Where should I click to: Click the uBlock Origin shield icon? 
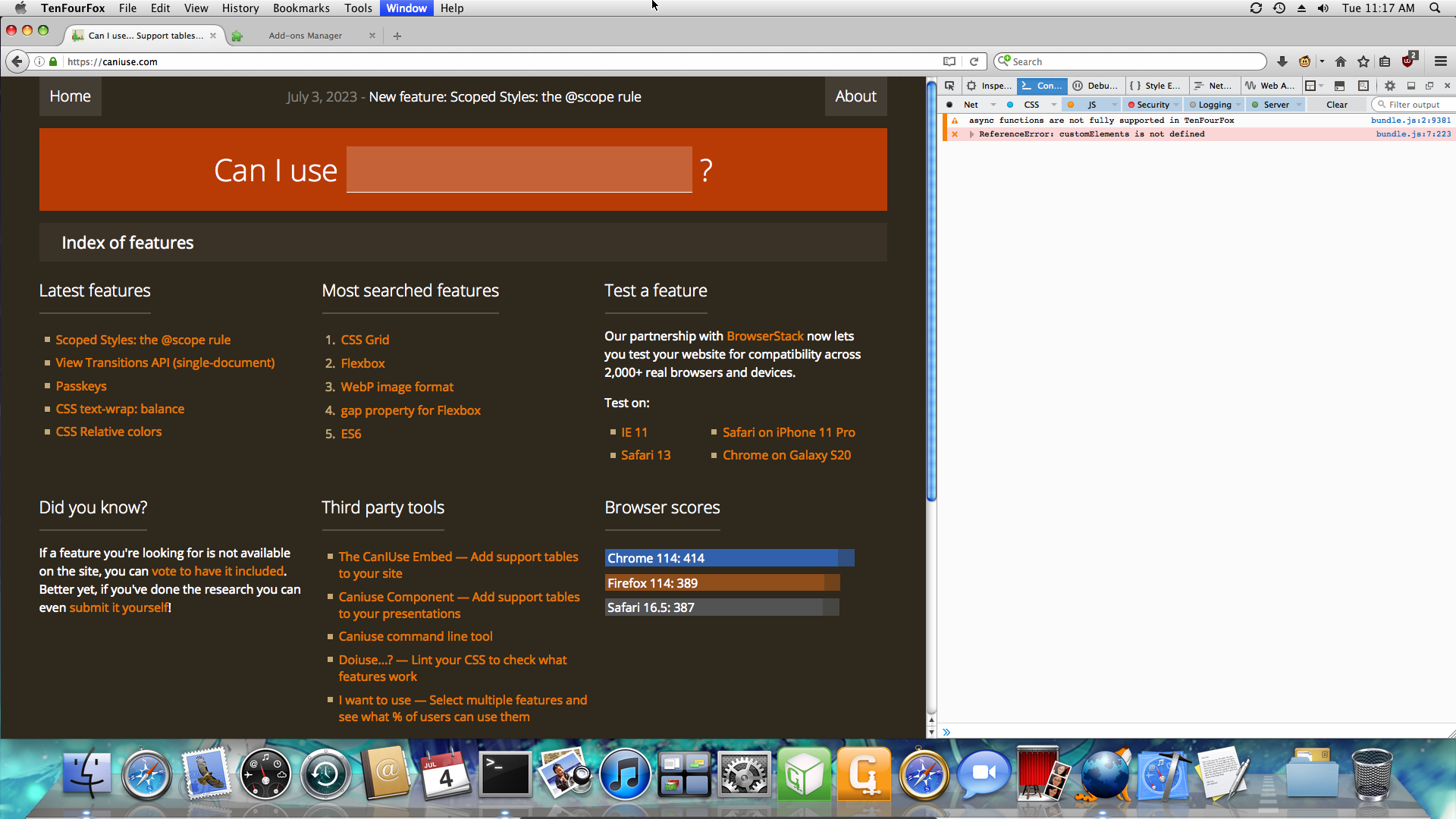[x=1408, y=61]
